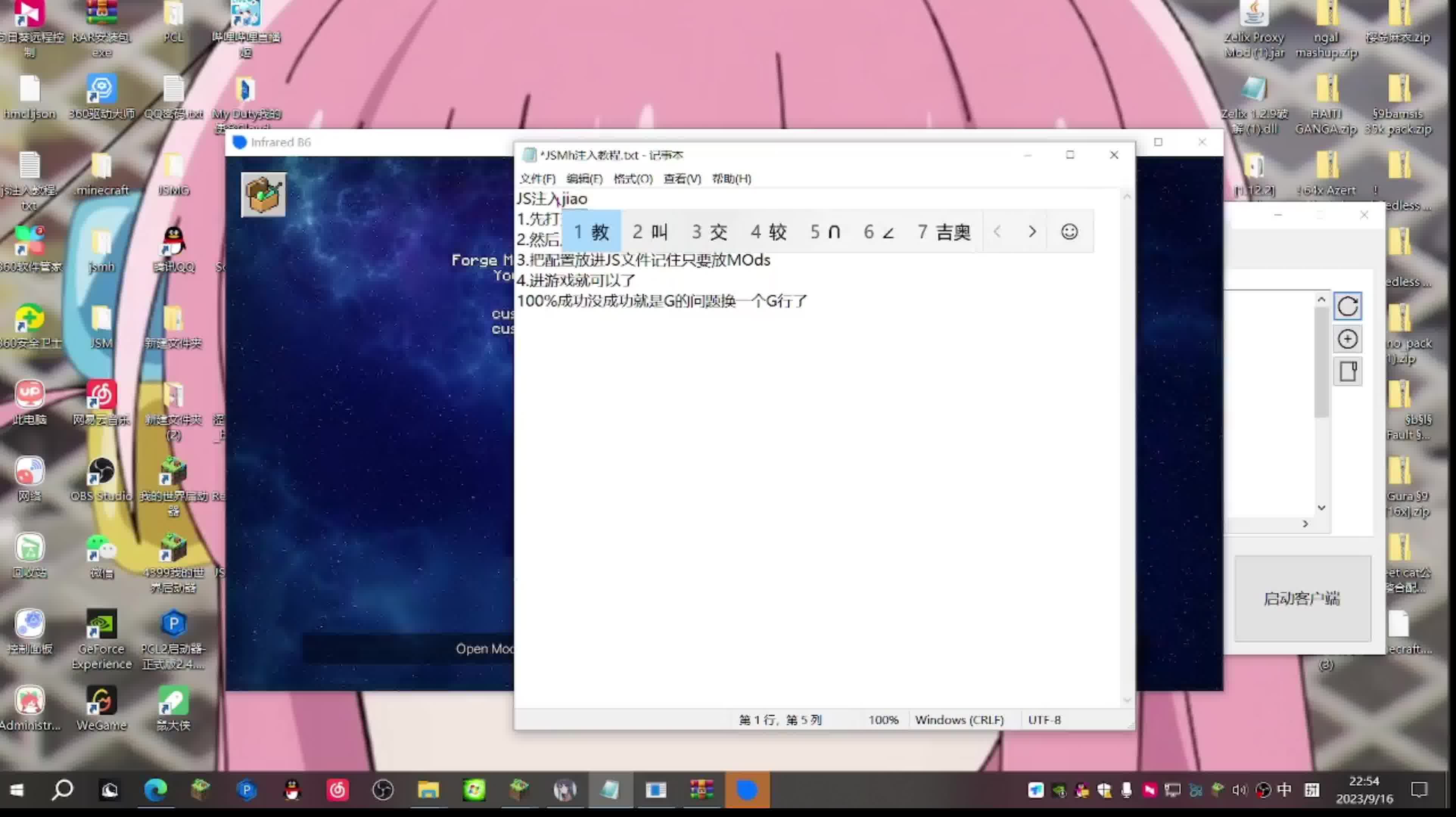This screenshot has width=1456, height=817.
Task: Go to next IME candidate page arrow
Action: point(1031,231)
